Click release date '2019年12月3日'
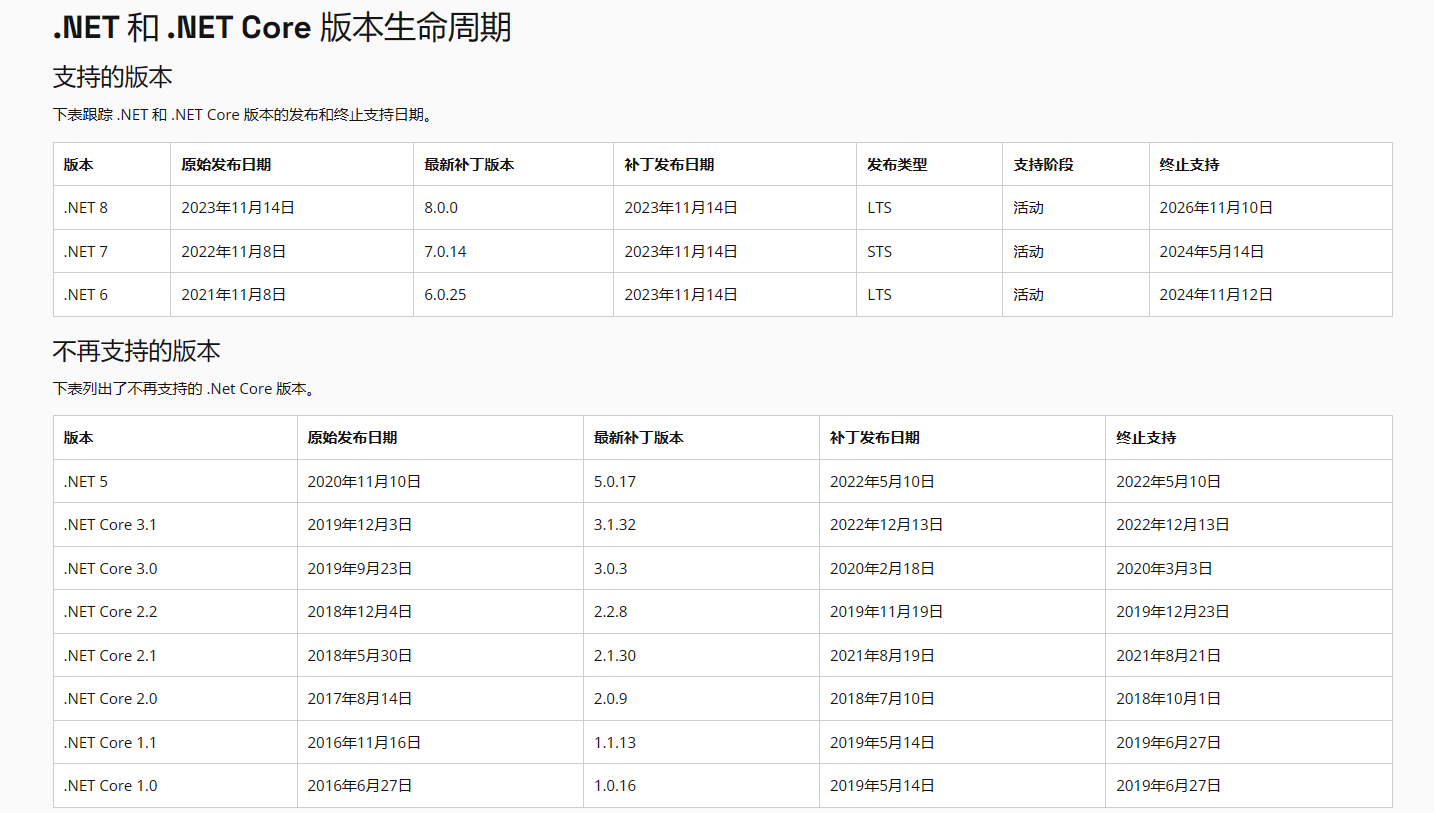 360,525
